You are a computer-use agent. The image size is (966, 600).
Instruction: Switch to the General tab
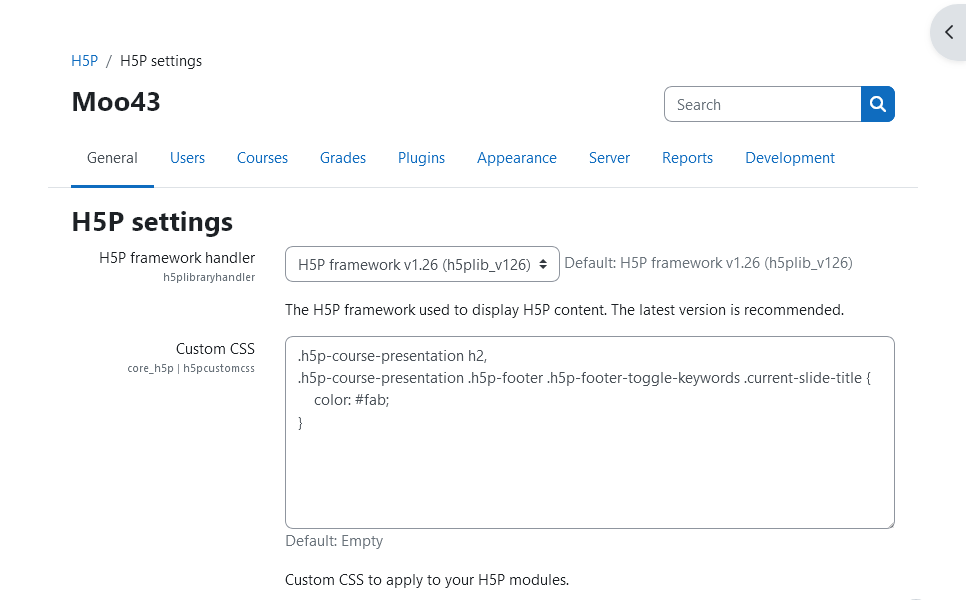[112, 158]
